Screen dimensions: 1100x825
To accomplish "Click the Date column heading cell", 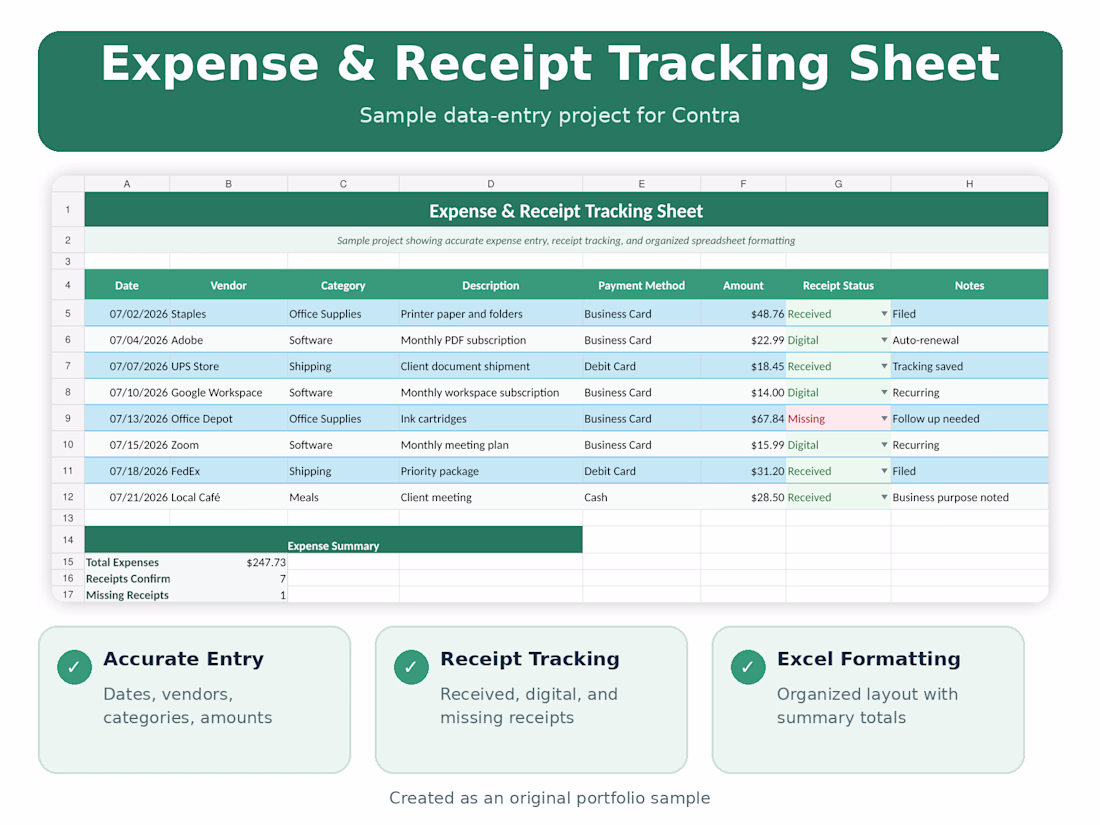I will click(x=127, y=286).
